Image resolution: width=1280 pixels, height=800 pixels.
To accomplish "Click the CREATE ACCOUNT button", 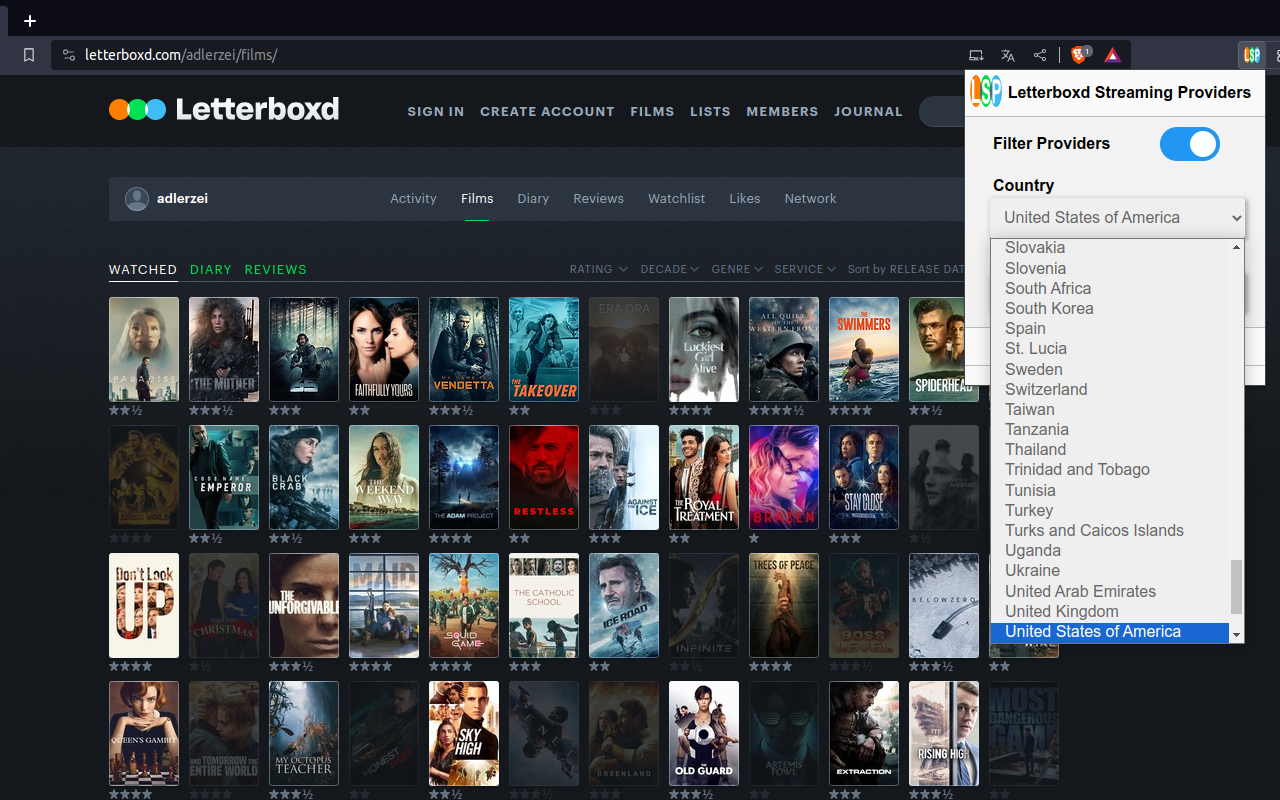I will pyautogui.click(x=547, y=111).
